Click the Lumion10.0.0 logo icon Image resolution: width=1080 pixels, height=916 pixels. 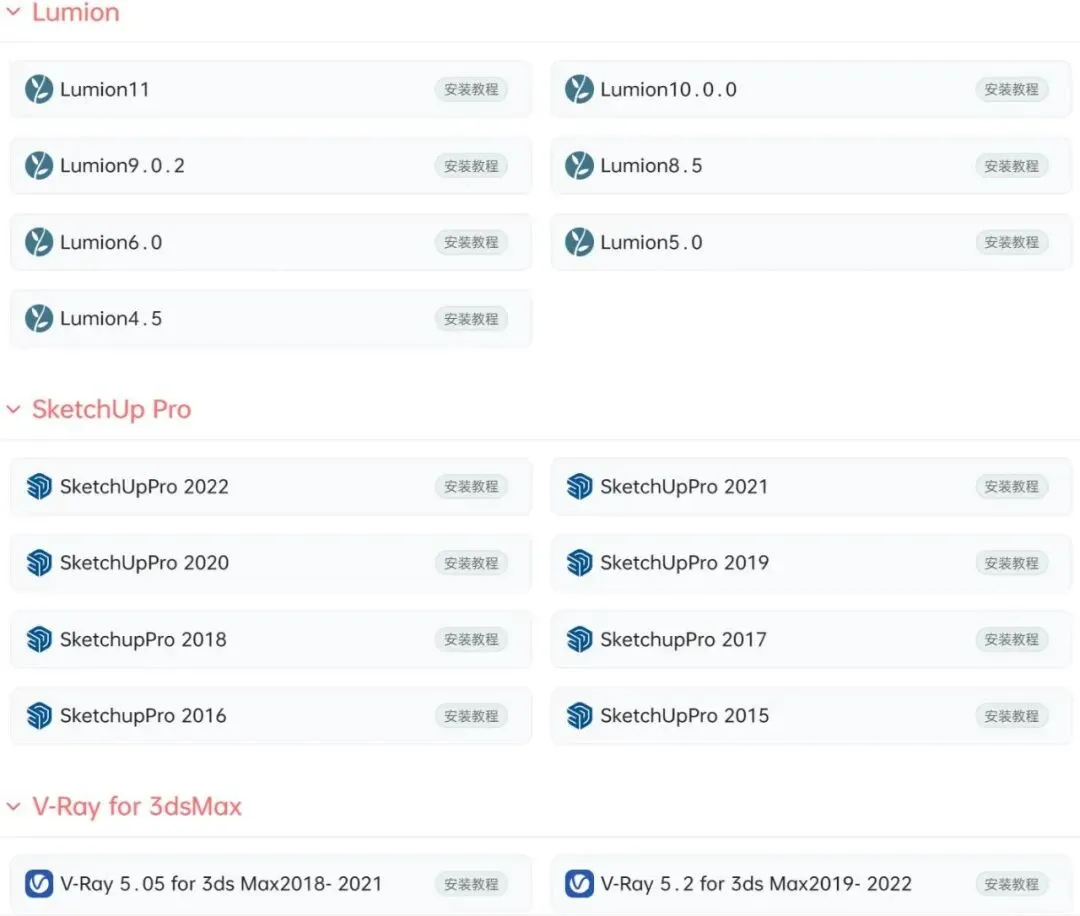point(579,90)
